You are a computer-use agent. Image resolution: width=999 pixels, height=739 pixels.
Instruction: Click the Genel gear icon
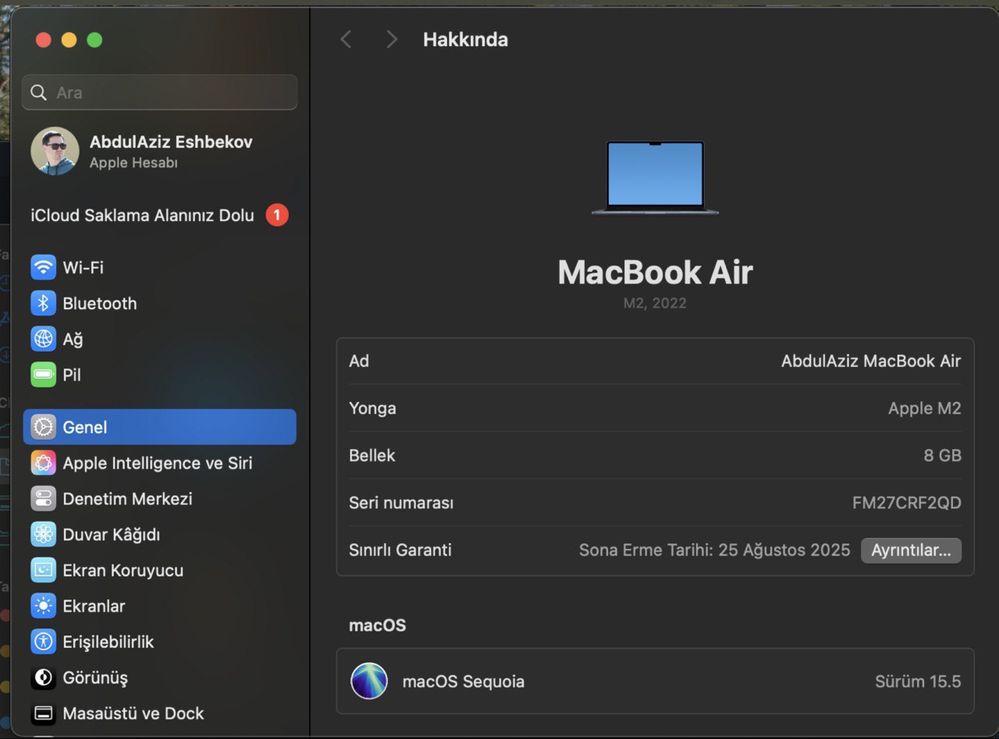[x=43, y=427]
